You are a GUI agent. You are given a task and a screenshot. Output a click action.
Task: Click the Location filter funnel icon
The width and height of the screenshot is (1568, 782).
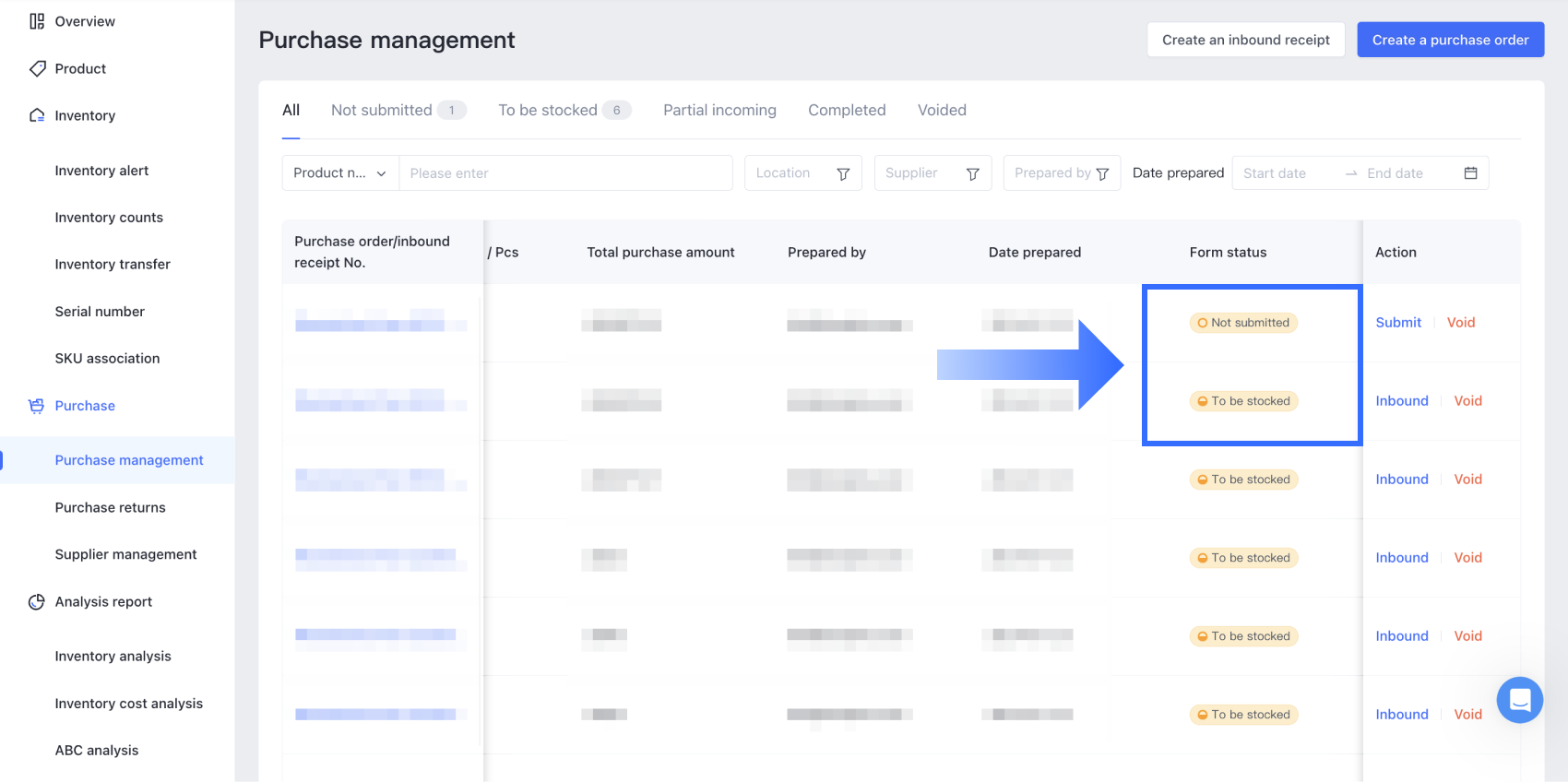pyautogui.click(x=843, y=174)
